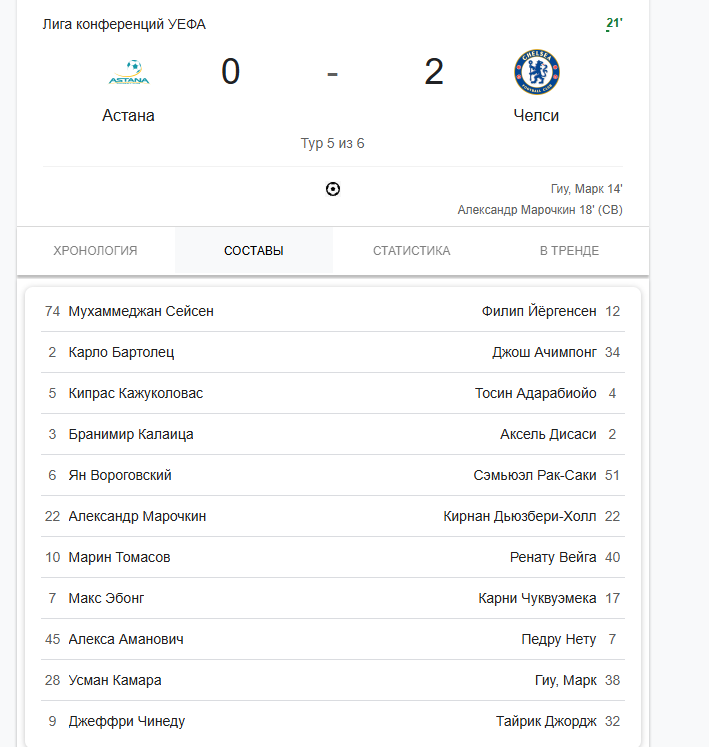Click goal scorer Гиу, Марк 14'
Viewport: 709px width, 747px height.
587,189
